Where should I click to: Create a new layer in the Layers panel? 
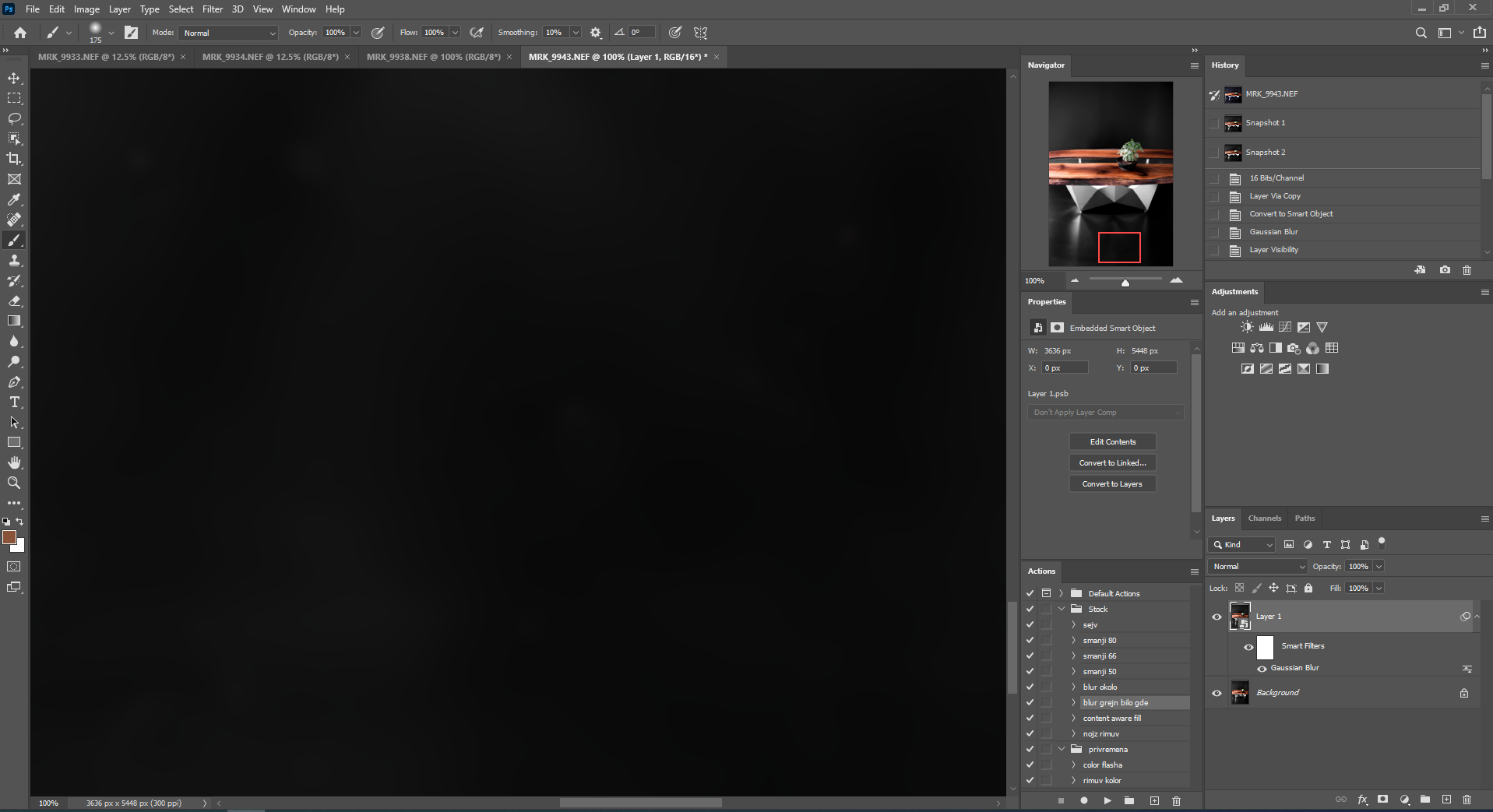pos(1446,800)
